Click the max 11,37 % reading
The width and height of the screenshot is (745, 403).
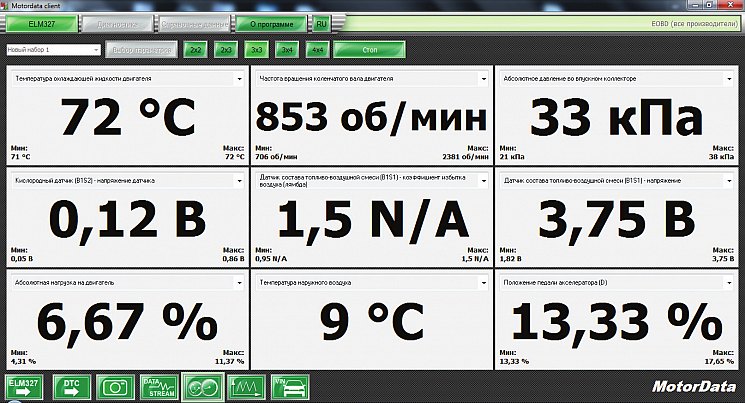(229, 362)
